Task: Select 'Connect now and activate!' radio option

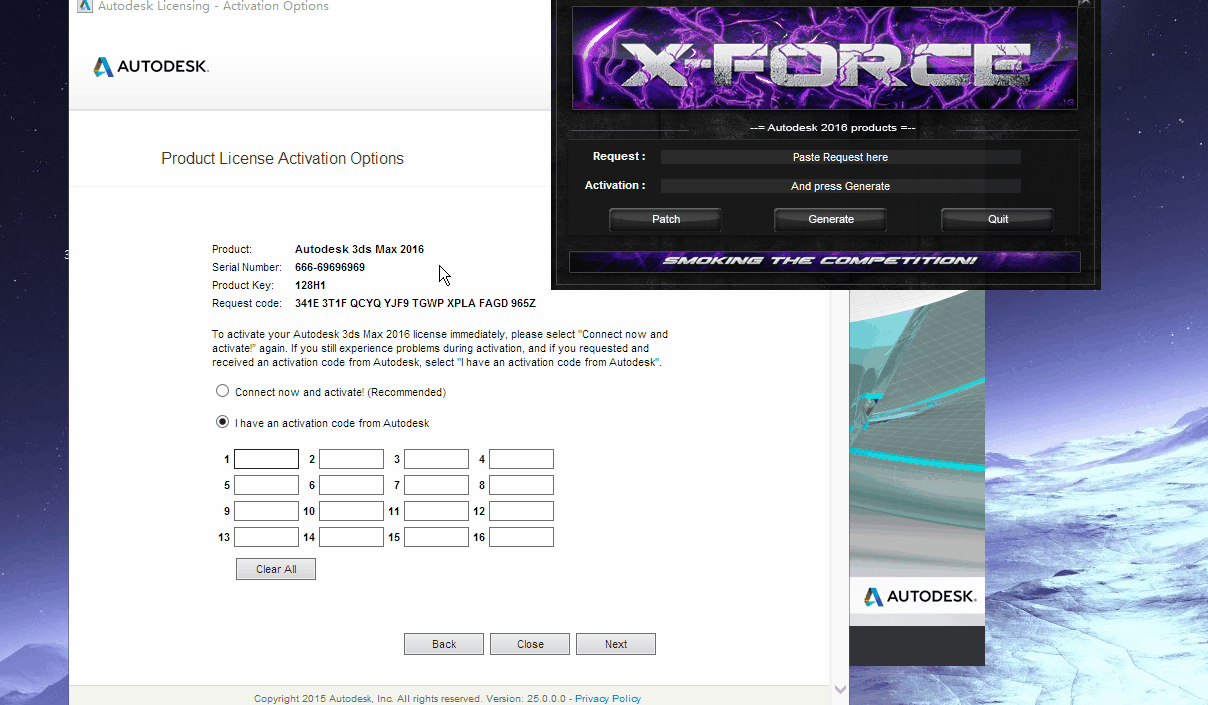Action: pos(223,391)
